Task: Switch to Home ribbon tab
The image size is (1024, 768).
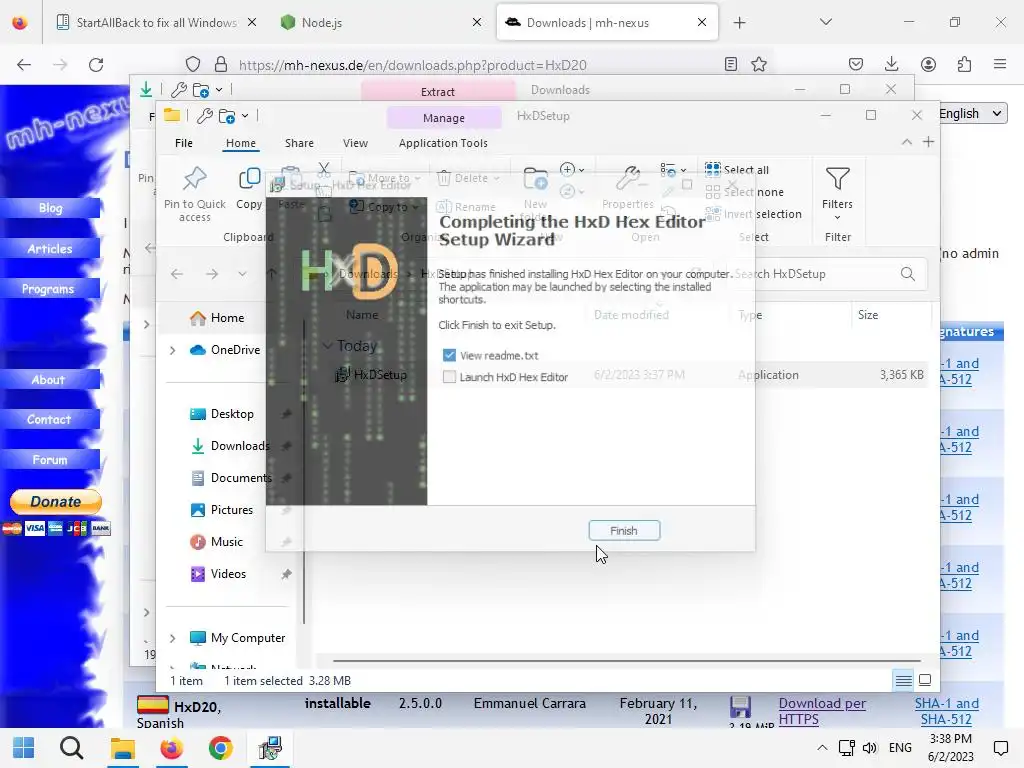Action: [241, 143]
